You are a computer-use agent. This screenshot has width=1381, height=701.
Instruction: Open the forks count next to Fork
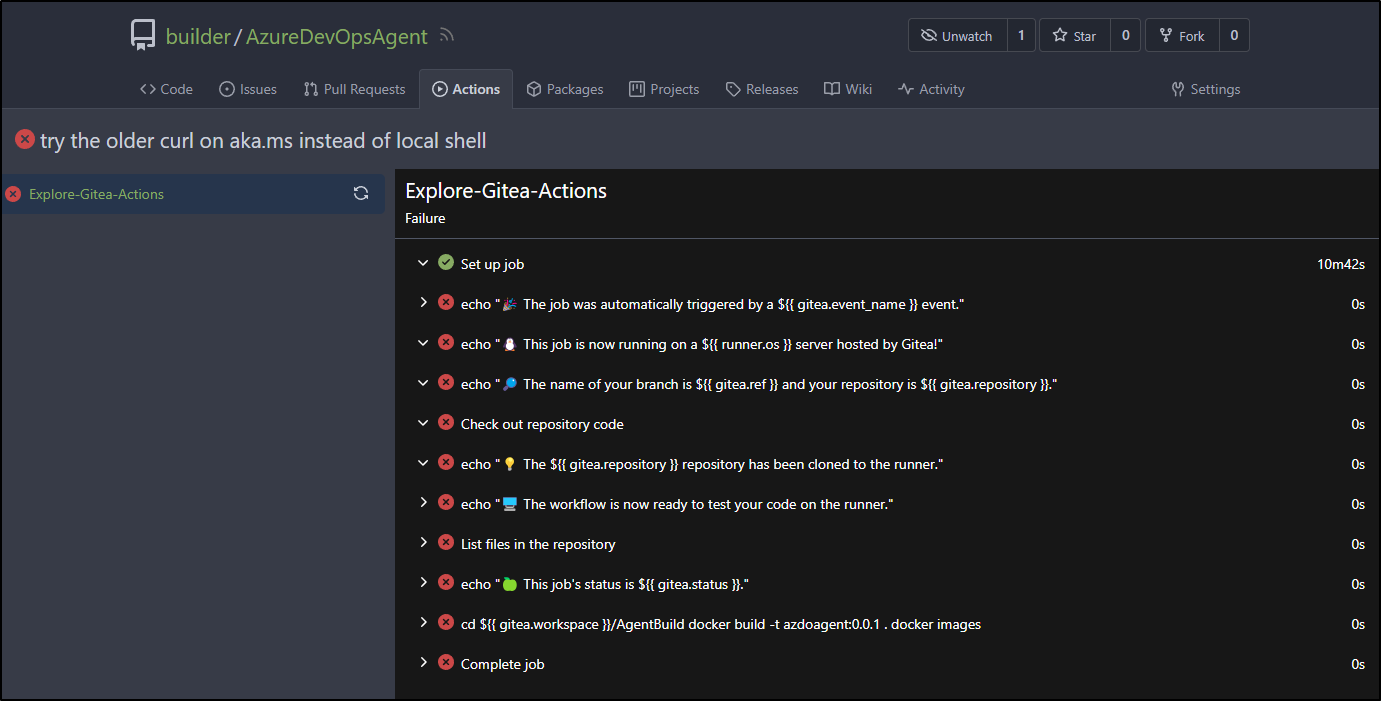tap(1234, 36)
